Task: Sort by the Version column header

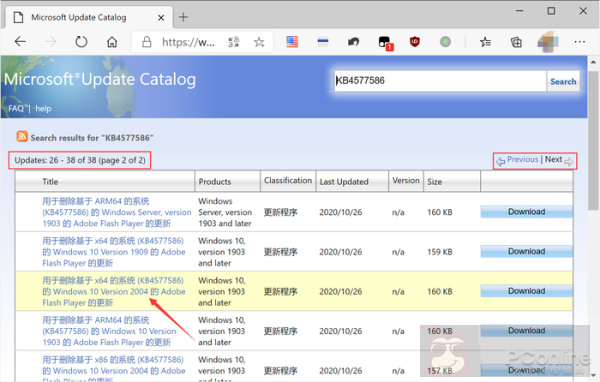Action: tap(406, 181)
